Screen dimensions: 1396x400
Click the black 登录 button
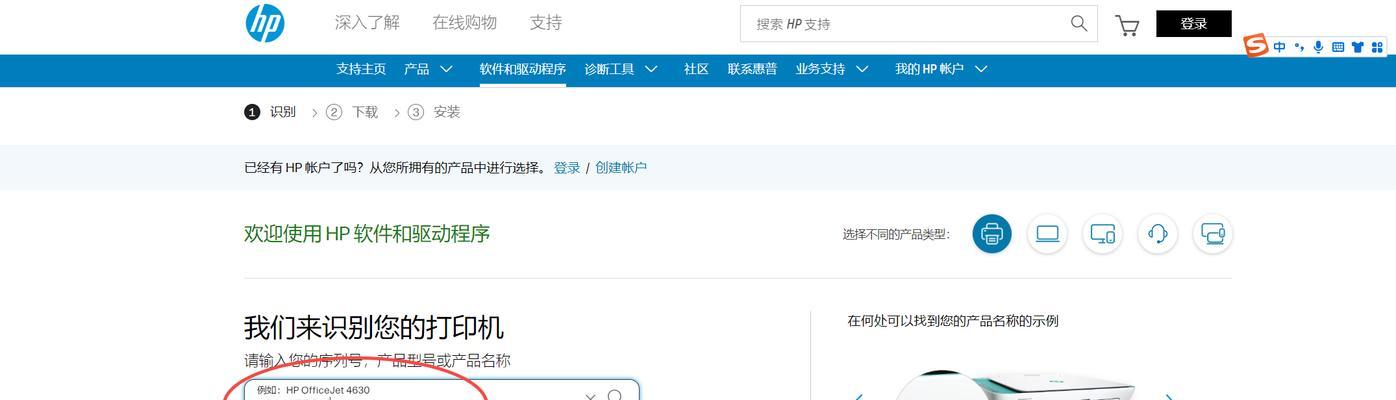(x=1194, y=24)
